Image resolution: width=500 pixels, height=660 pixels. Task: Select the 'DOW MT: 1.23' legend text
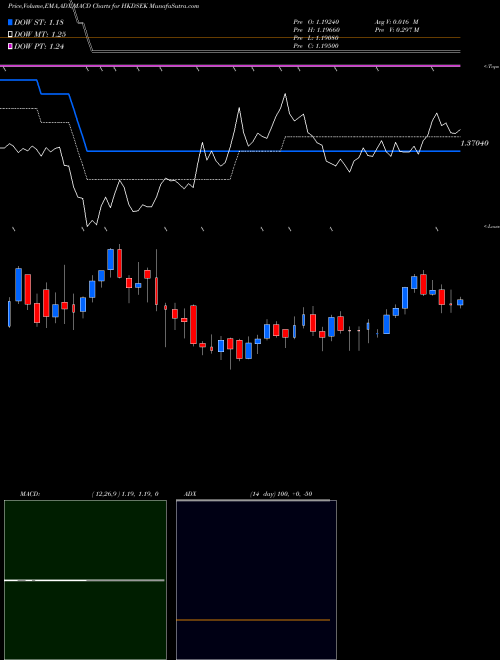coord(40,35)
